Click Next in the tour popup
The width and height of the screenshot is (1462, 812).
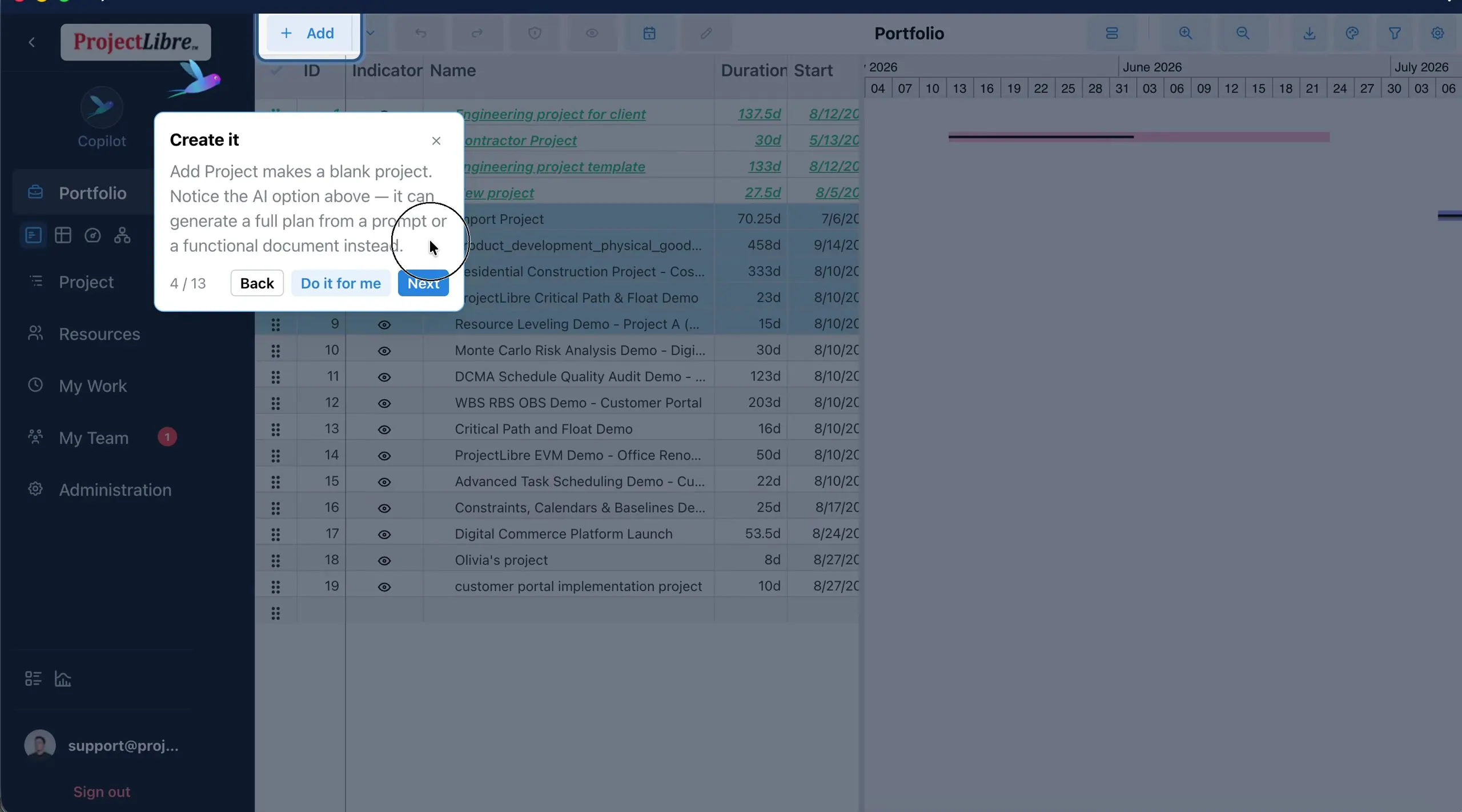[423, 283]
